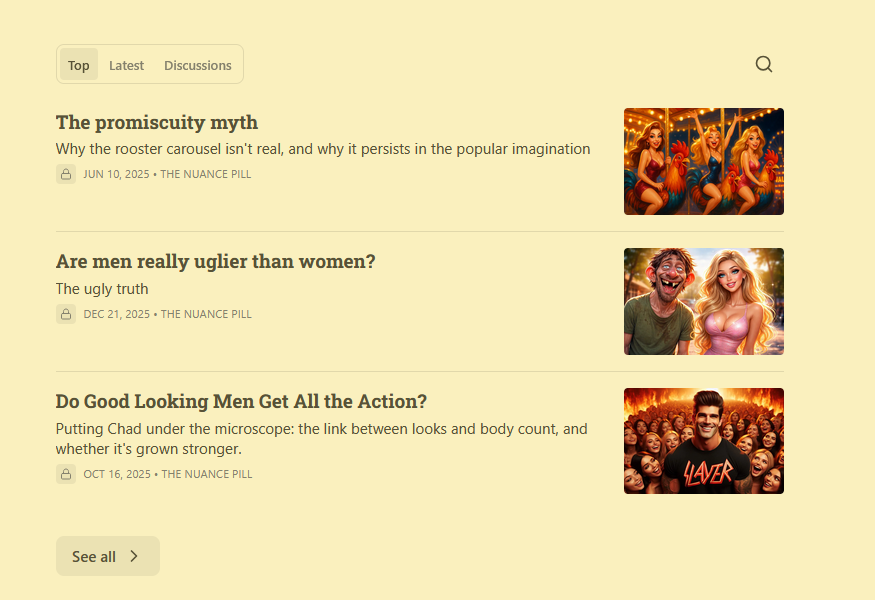This screenshot has height=600, width=875.
Task: Click lock icon beside Dec 21, 2025
Action: point(66,314)
